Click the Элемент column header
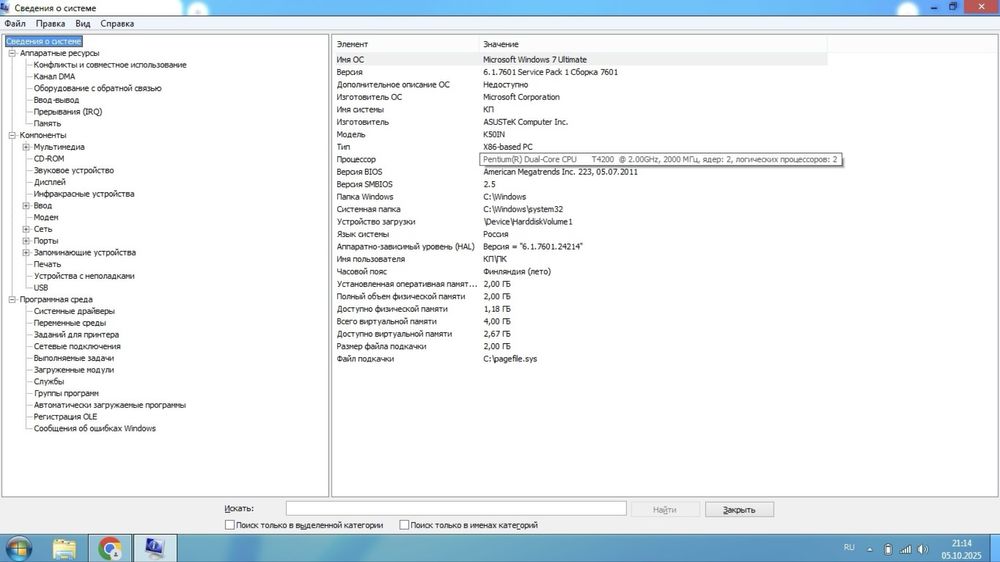The width and height of the screenshot is (1000, 562). pos(406,44)
